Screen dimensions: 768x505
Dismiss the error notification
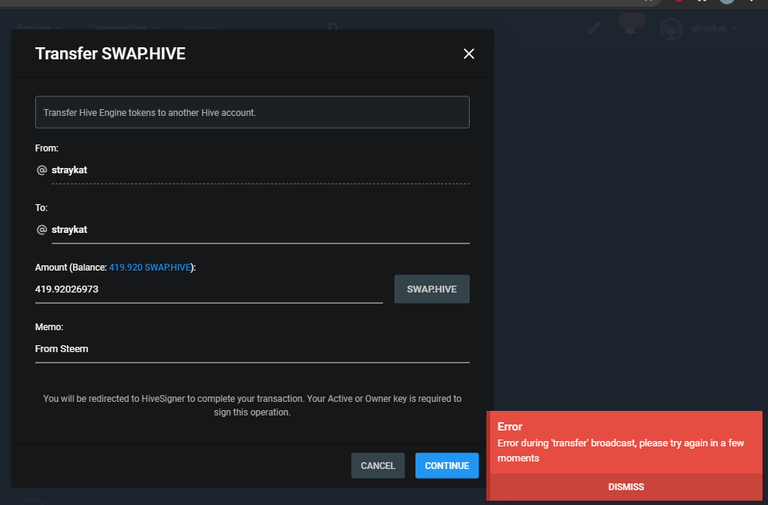click(x=626, y=487)
